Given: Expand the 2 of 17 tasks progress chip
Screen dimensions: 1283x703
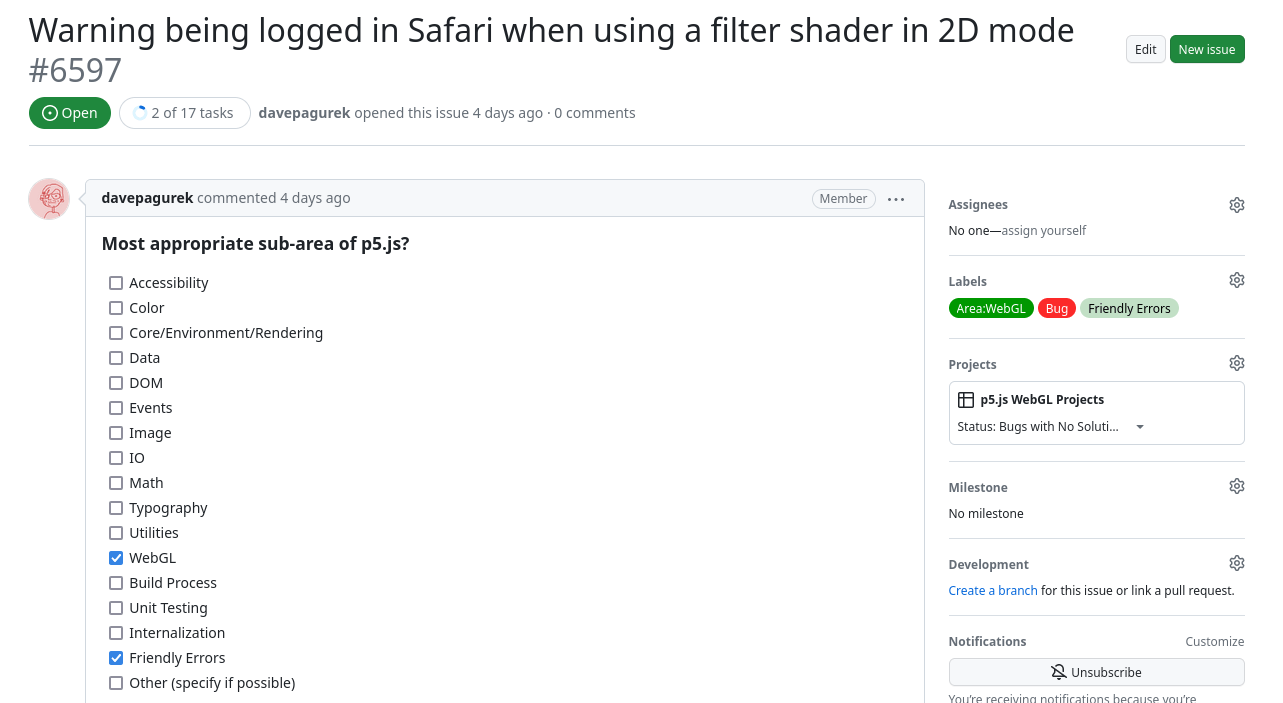Looking at the screenshot, I should [x=184, y=112].
